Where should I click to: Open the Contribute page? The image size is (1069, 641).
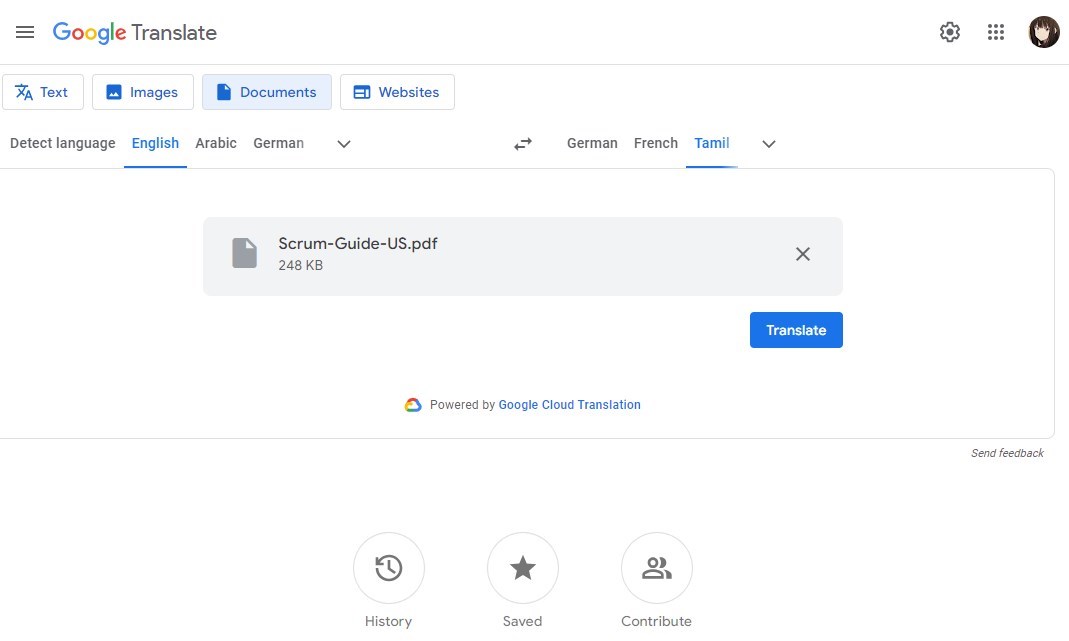click(657, 568)
